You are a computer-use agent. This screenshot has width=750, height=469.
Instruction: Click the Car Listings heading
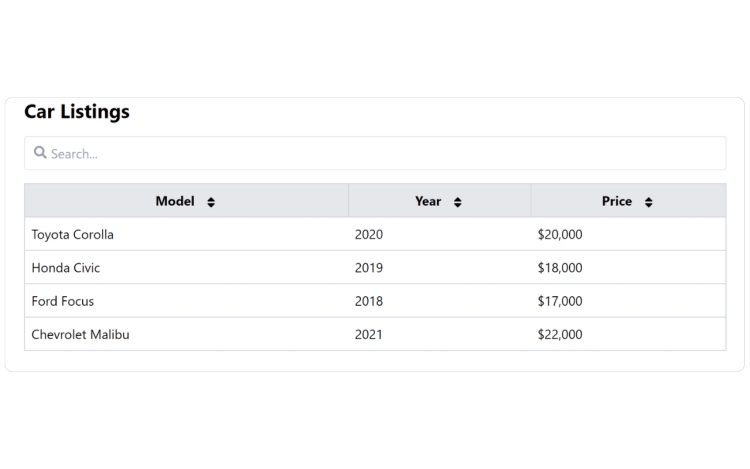77,112
